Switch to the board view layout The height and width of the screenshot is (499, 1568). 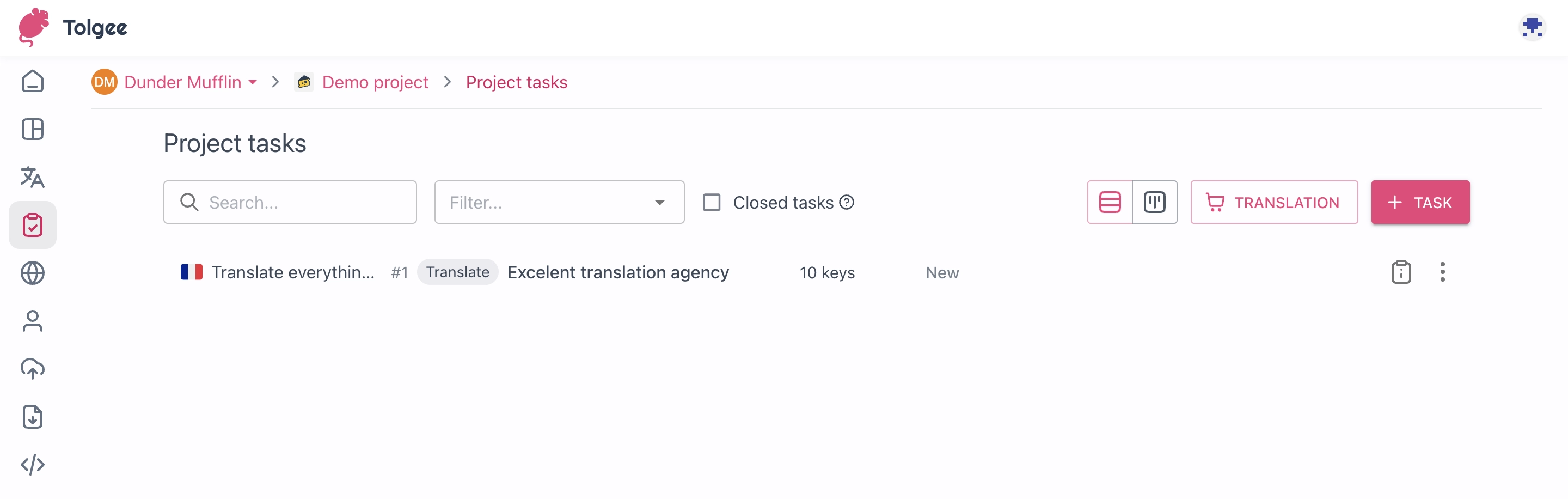coord(1155,202)
